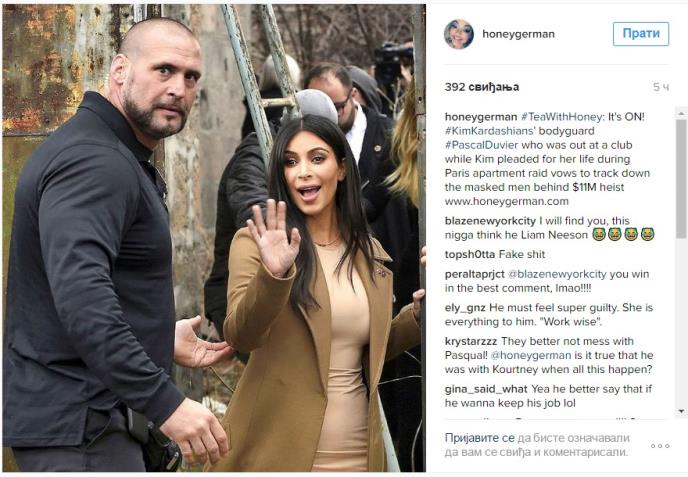688x477 pixels.
Task: Open the three-dot more options menu
Action: pos(660,446)
